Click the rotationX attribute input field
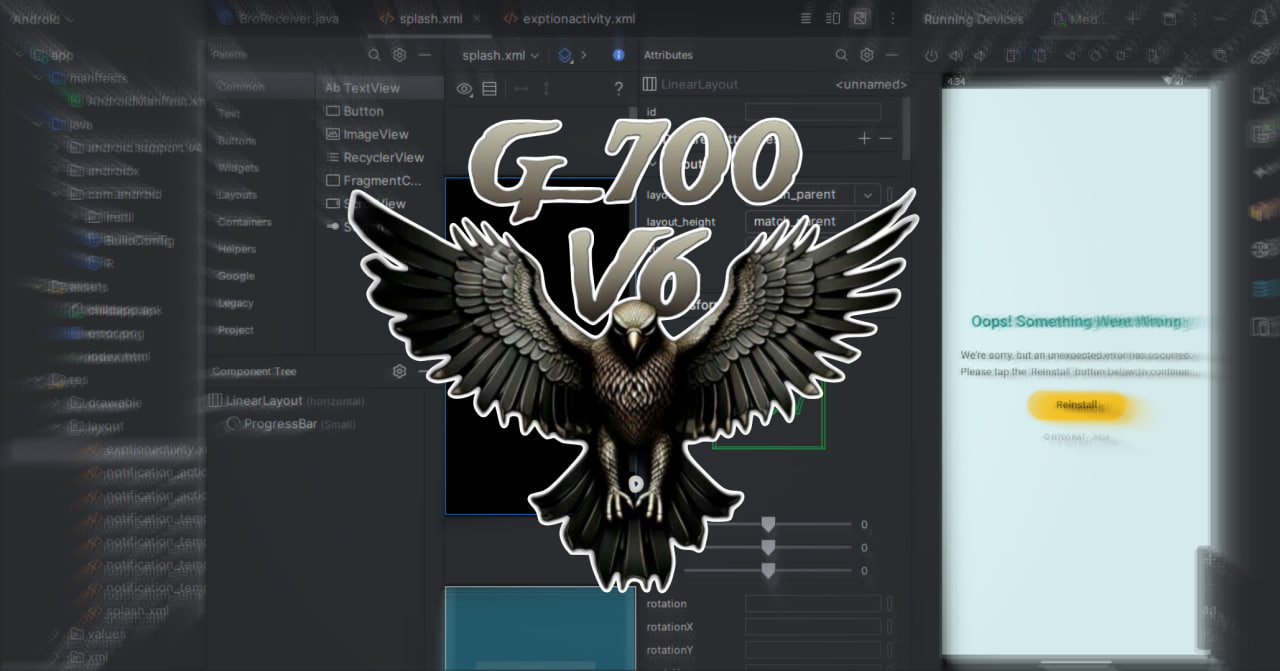Screen dimensions: 1280x671 (x=813, y=627)
